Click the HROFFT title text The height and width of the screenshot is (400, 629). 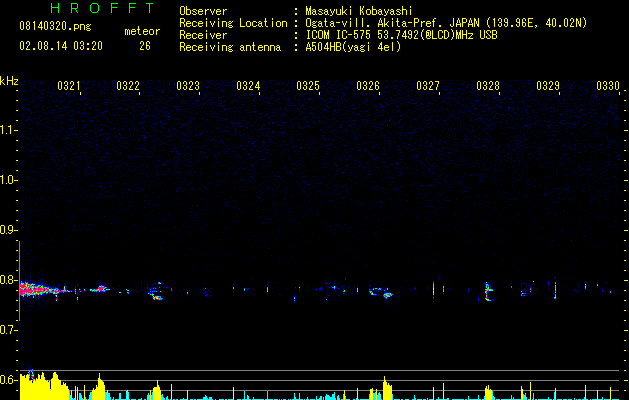(x=103, y=8)
